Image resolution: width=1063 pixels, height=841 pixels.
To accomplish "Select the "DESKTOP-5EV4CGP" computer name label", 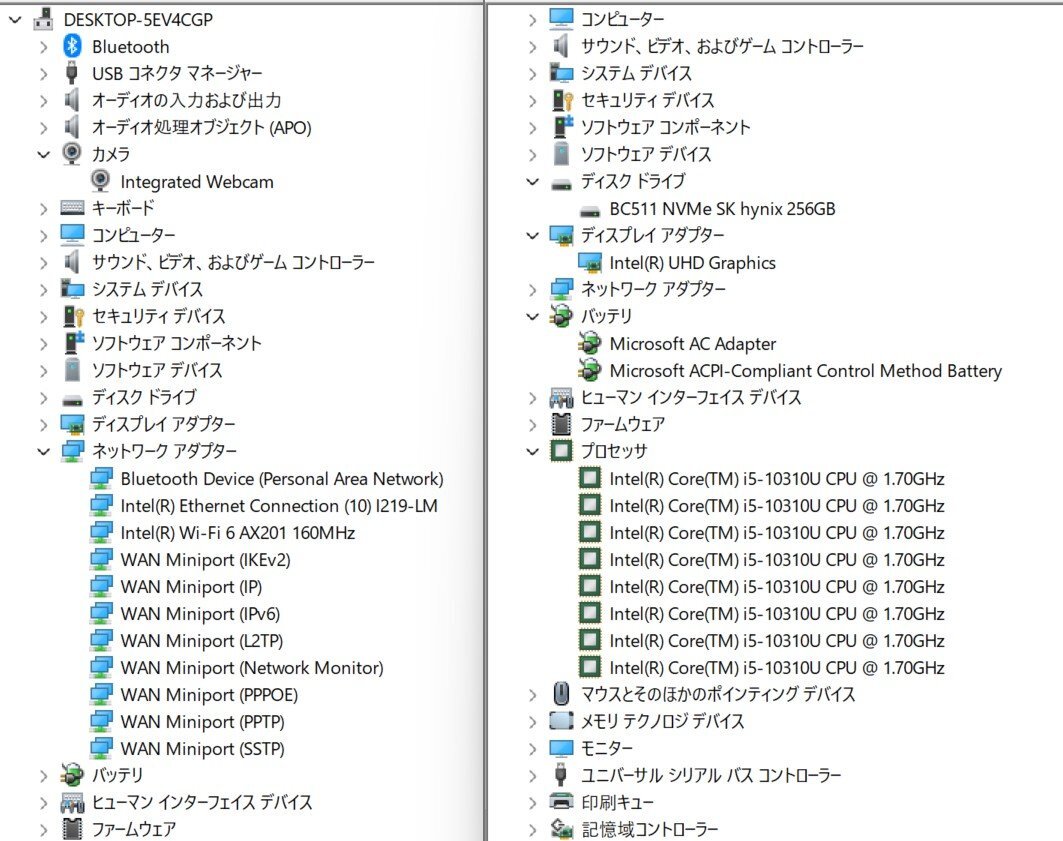I will 138,20.
